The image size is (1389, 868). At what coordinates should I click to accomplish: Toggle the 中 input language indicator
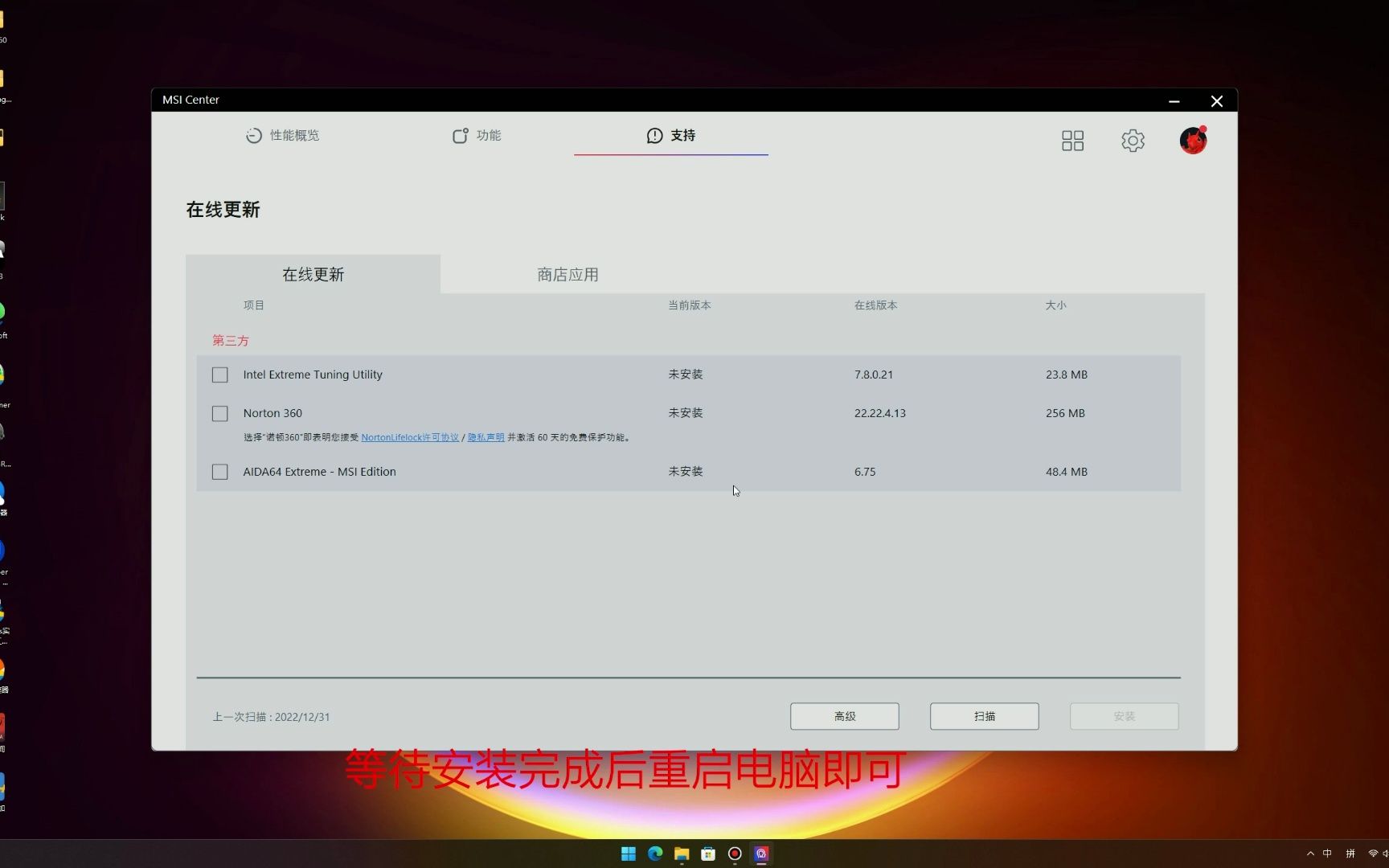pos(1327,854)
